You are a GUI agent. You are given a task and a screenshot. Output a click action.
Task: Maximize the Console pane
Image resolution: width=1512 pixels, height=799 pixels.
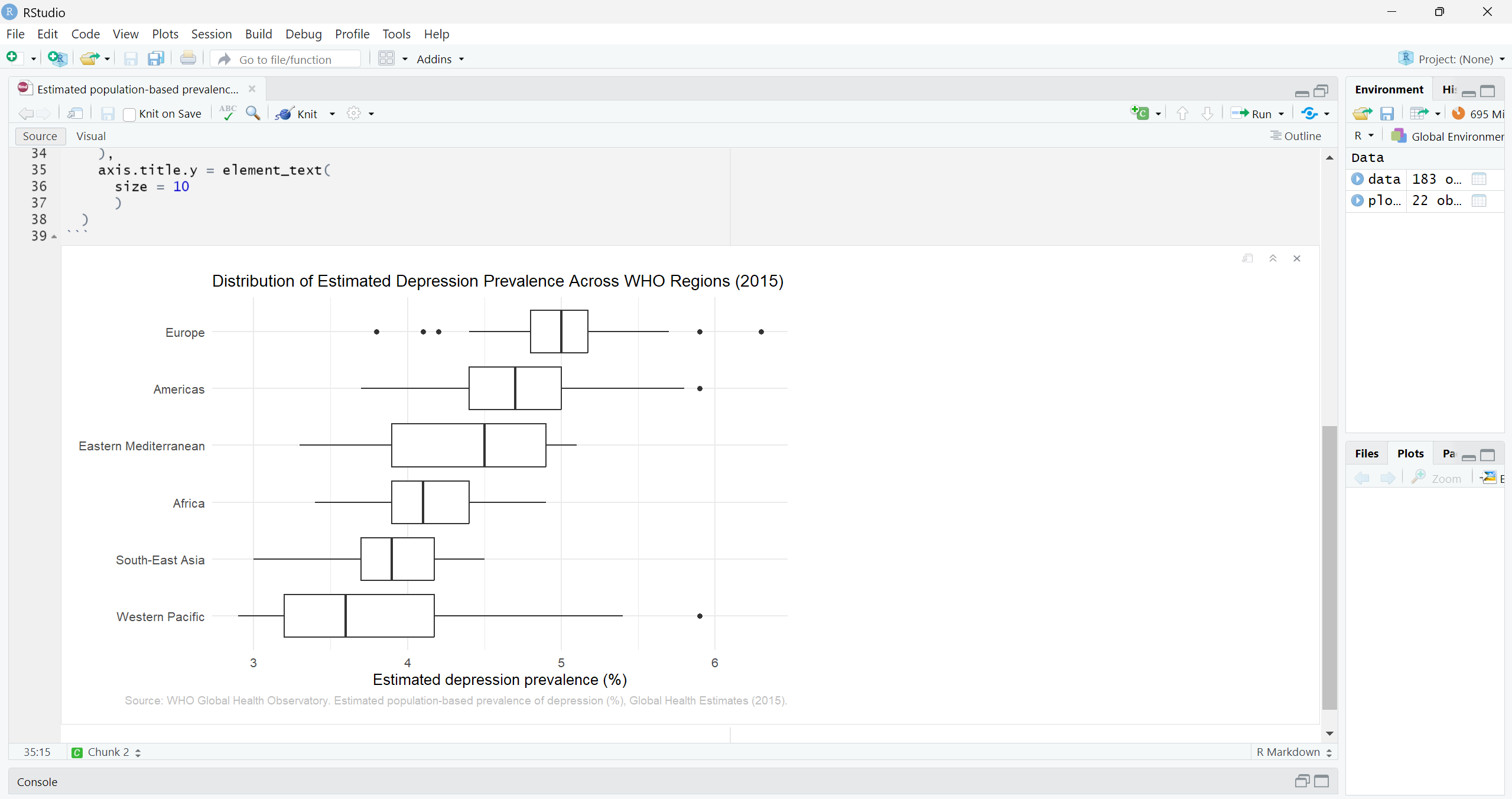(x=1322, y=781)
